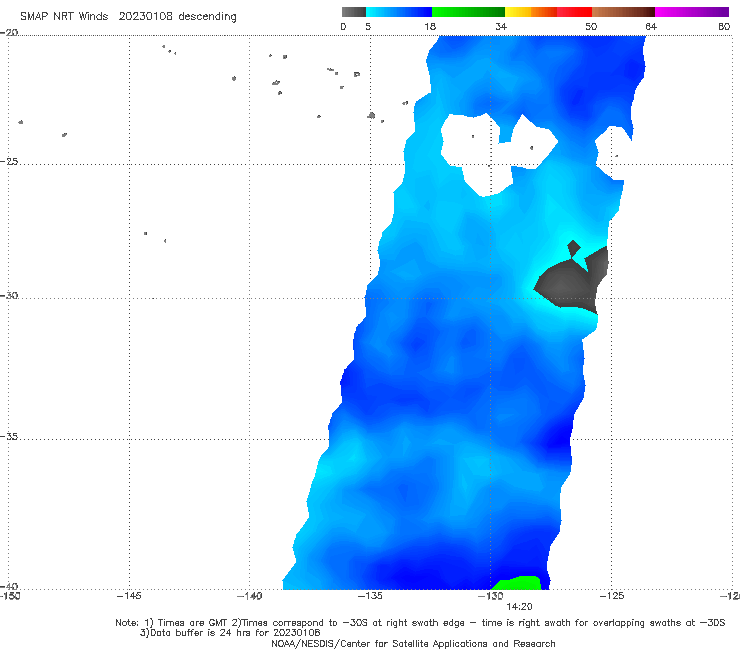Click the longitude axis label '-125'
Viewport: 740px width, 650px height.
coord(612,596)
